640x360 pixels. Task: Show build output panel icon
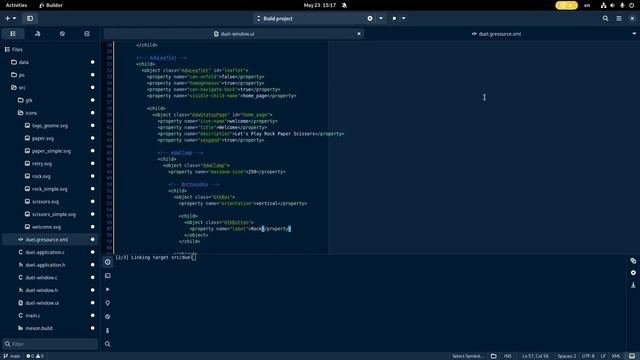(x=108, y=262)
